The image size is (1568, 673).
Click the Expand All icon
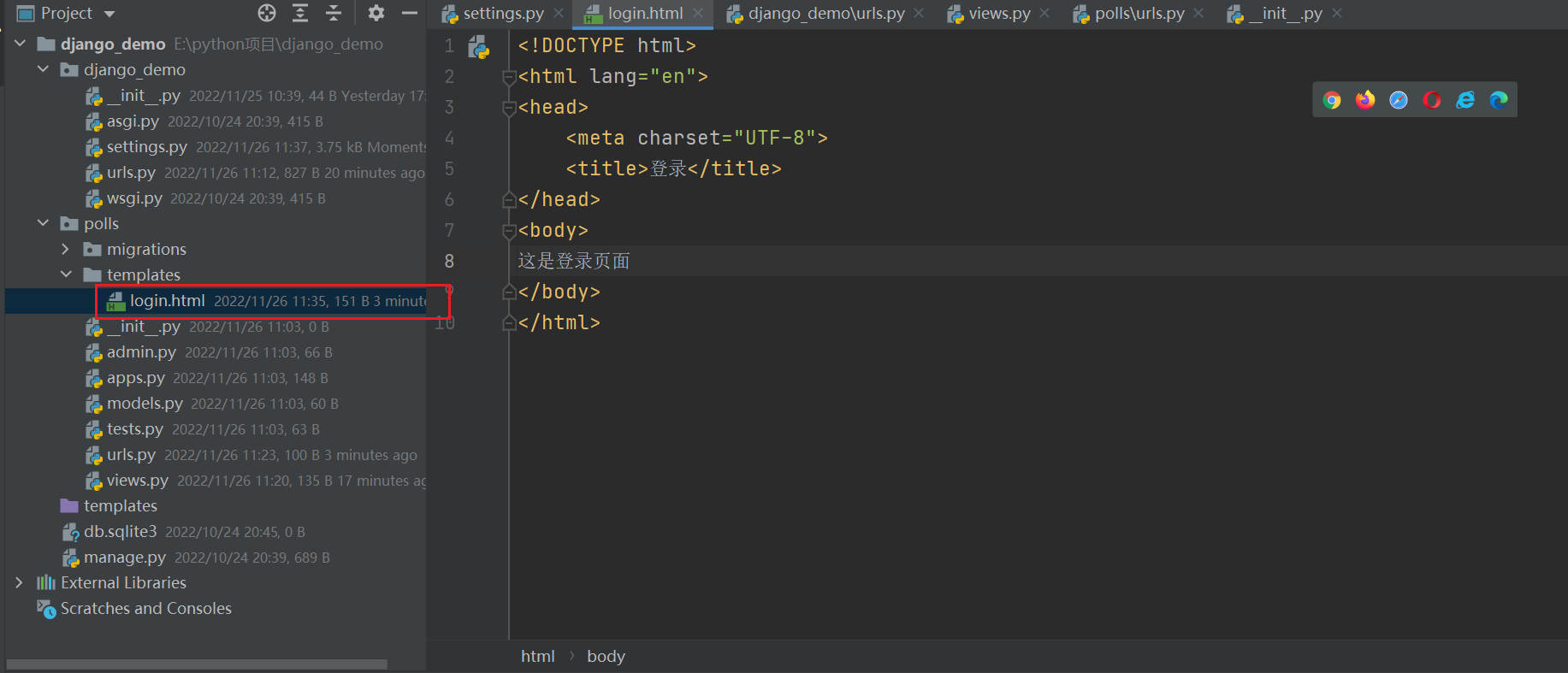click(x=300, y=13)
